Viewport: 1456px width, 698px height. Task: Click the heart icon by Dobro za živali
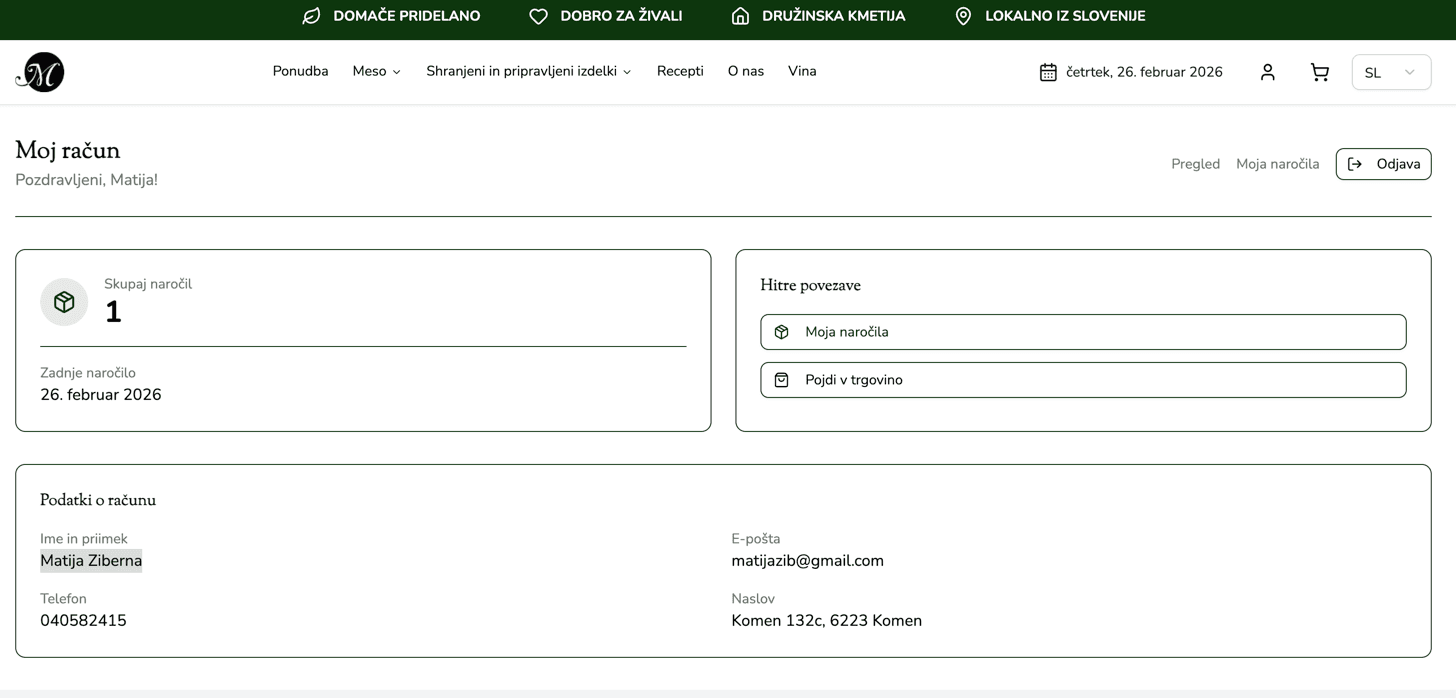538,16
